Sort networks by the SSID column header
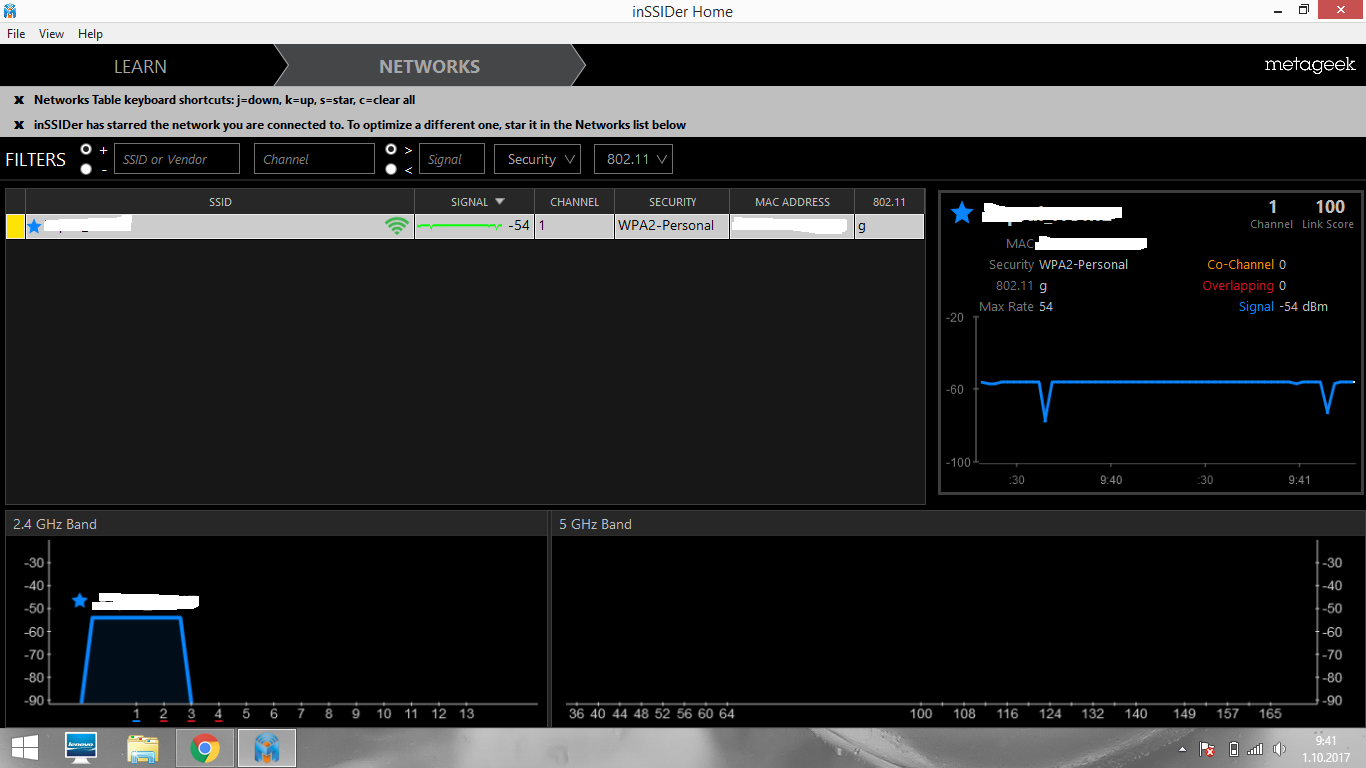 pyautogui.click(x=220, y=201)
